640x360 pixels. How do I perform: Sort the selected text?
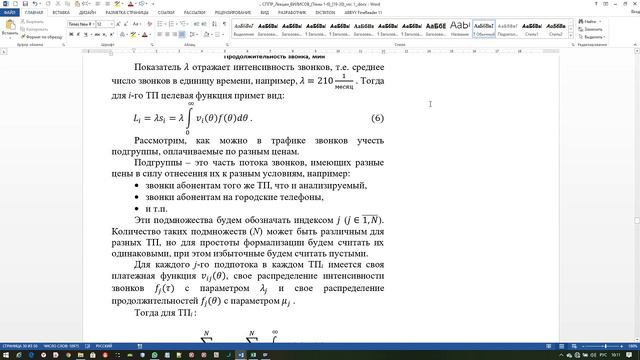(214, 24)
